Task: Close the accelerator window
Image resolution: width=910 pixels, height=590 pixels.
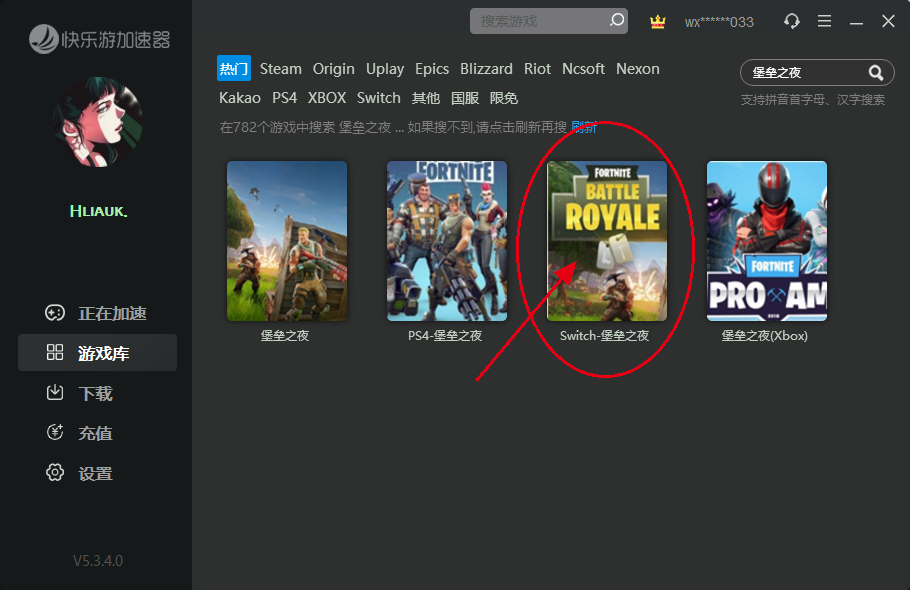Action: pyautogui.click(x=888, y=21)
